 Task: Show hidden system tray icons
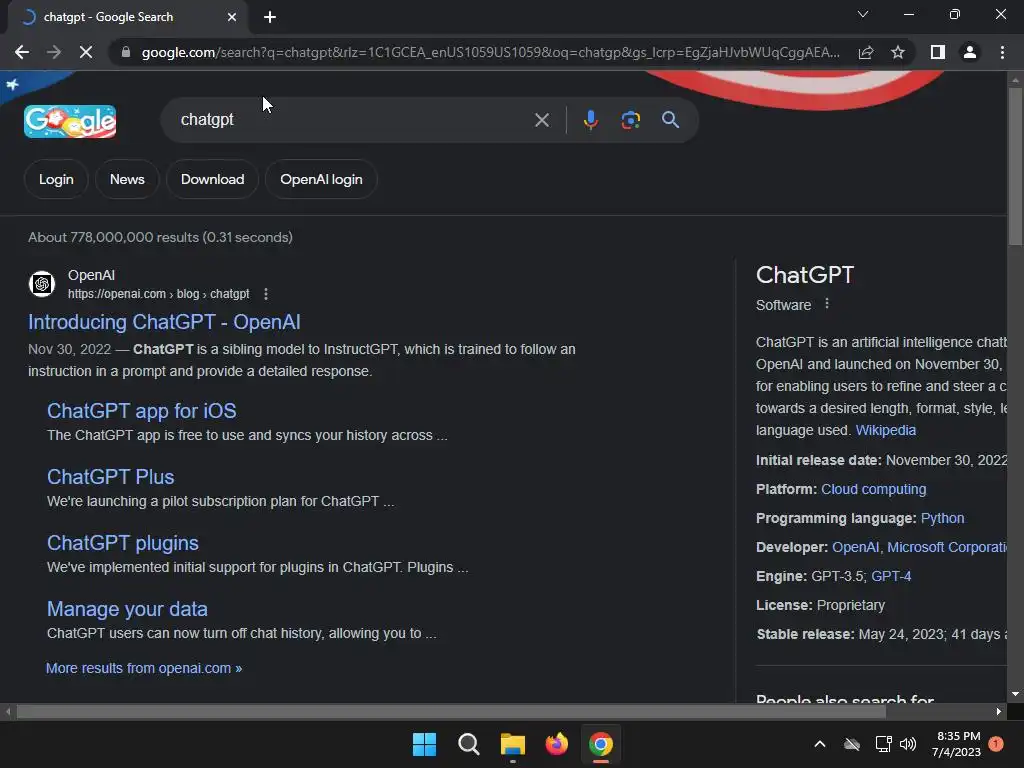820,744
